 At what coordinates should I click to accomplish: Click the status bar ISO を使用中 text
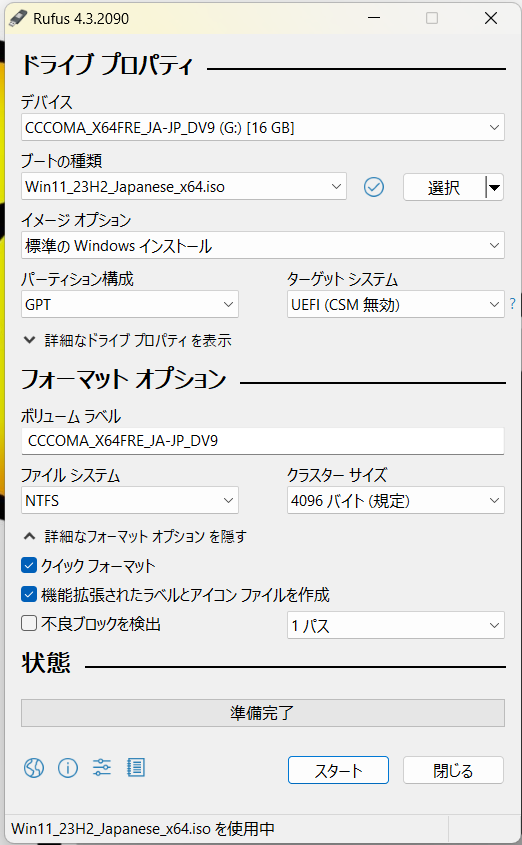pos(143,828)
